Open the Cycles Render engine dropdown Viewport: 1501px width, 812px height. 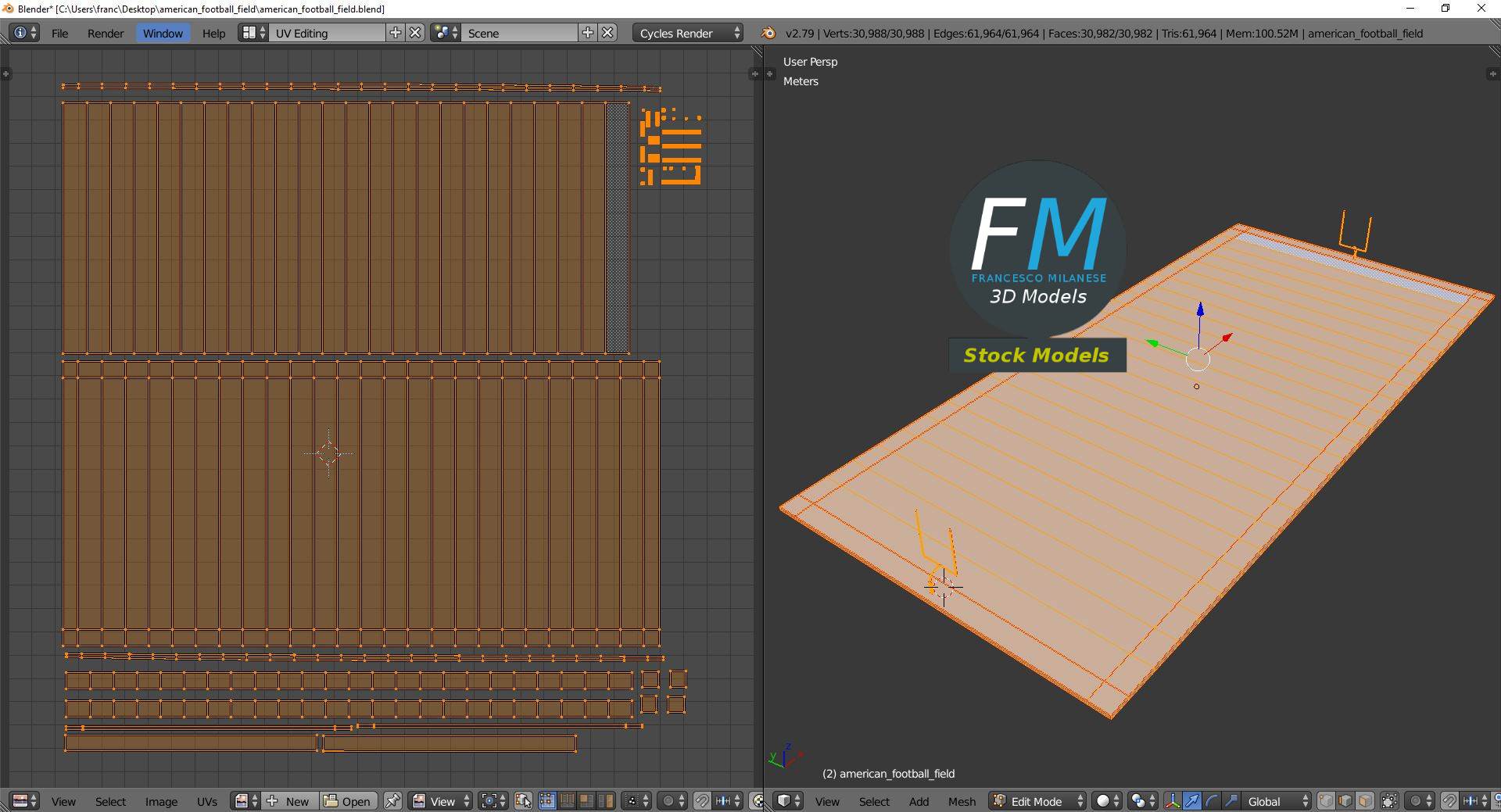click(689, 33)
